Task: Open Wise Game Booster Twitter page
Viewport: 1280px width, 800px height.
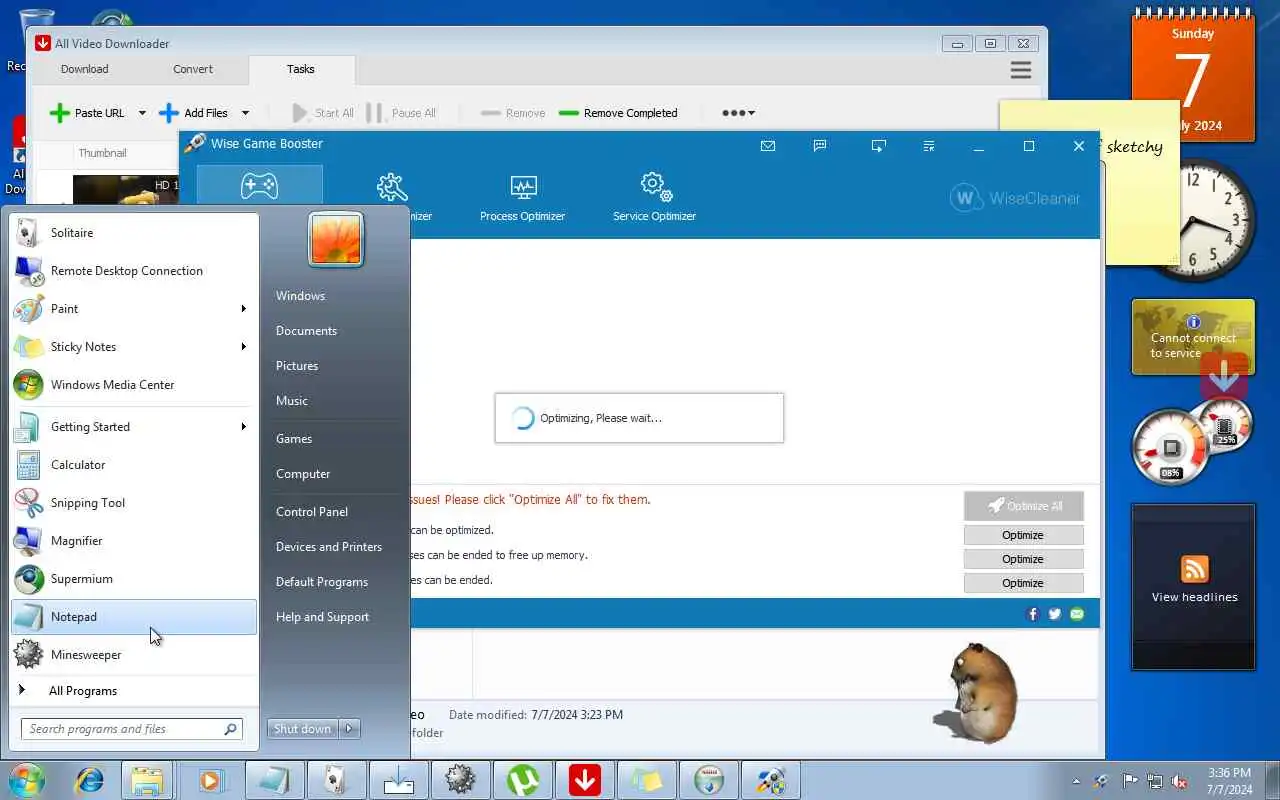Action: click(x=1055, y=614)
